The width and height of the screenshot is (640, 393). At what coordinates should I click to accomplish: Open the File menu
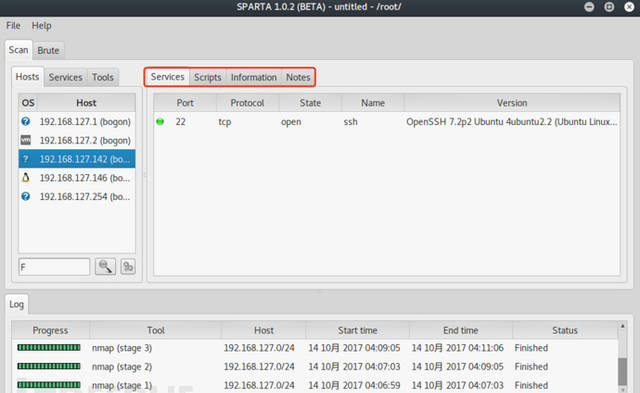coord(13,26)
